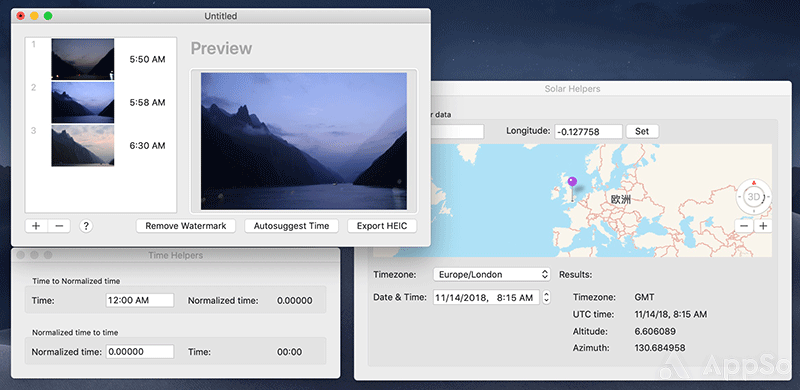Export the wallpaper with Export HEIC

pos(382,226)
